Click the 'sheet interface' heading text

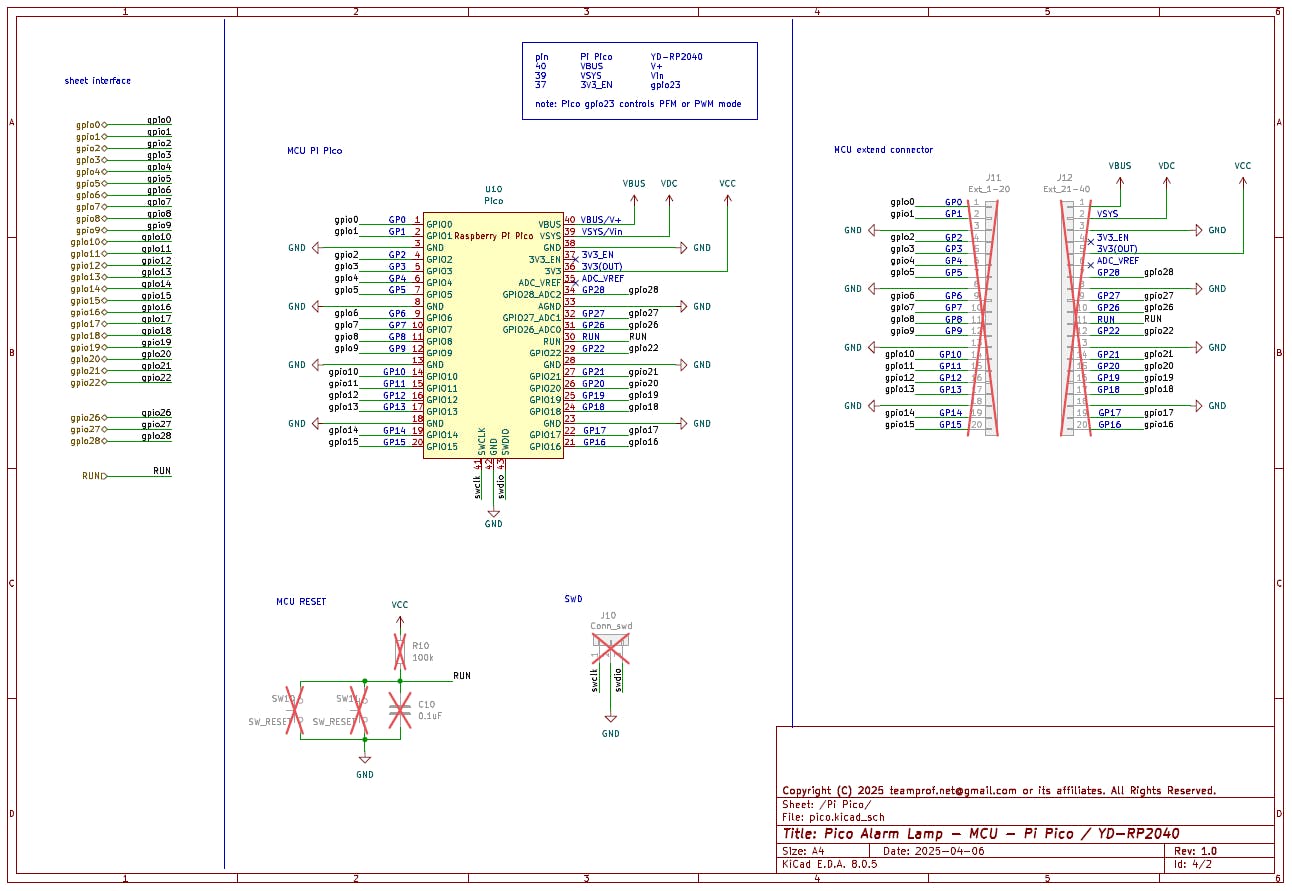(97, 81)
